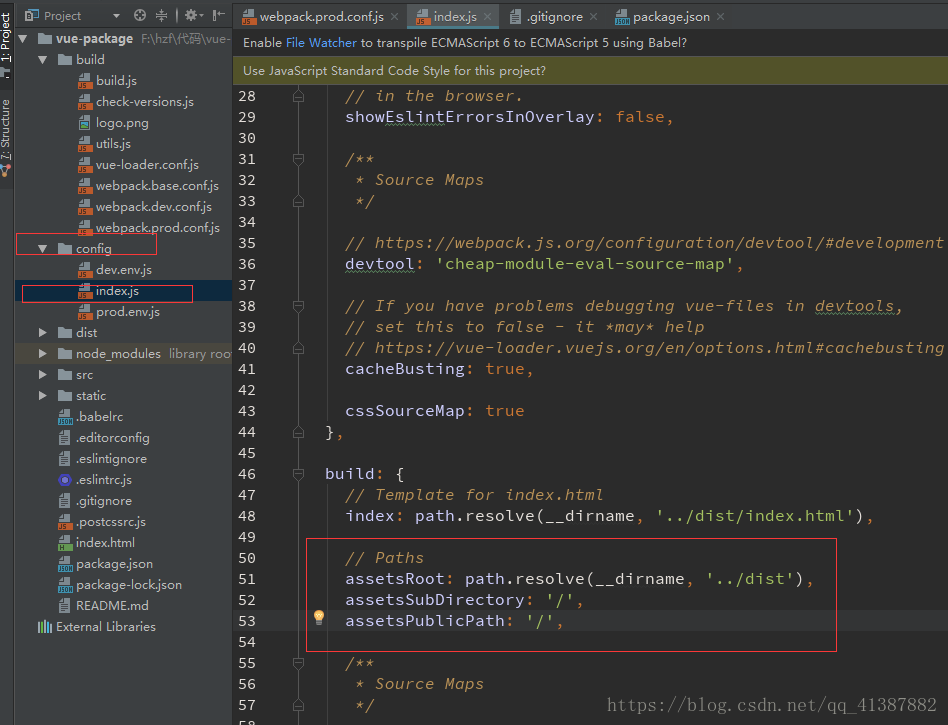Image resolution: width=948 pixels, height=725 pixels.
Task: Collapse the config folder
Action: pyautogui.click(x=42, y=249)
